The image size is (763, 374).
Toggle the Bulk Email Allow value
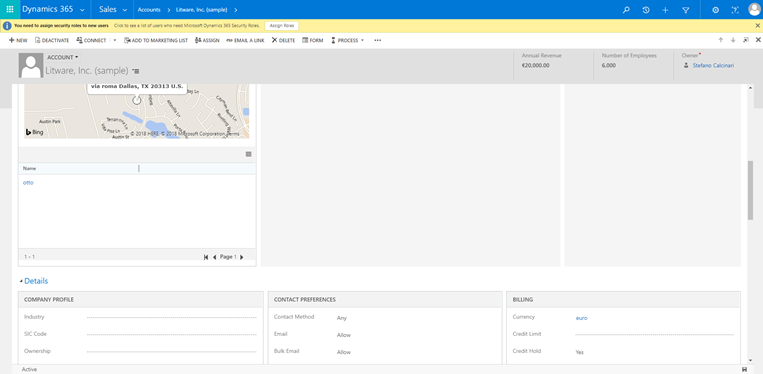[344, 352]
